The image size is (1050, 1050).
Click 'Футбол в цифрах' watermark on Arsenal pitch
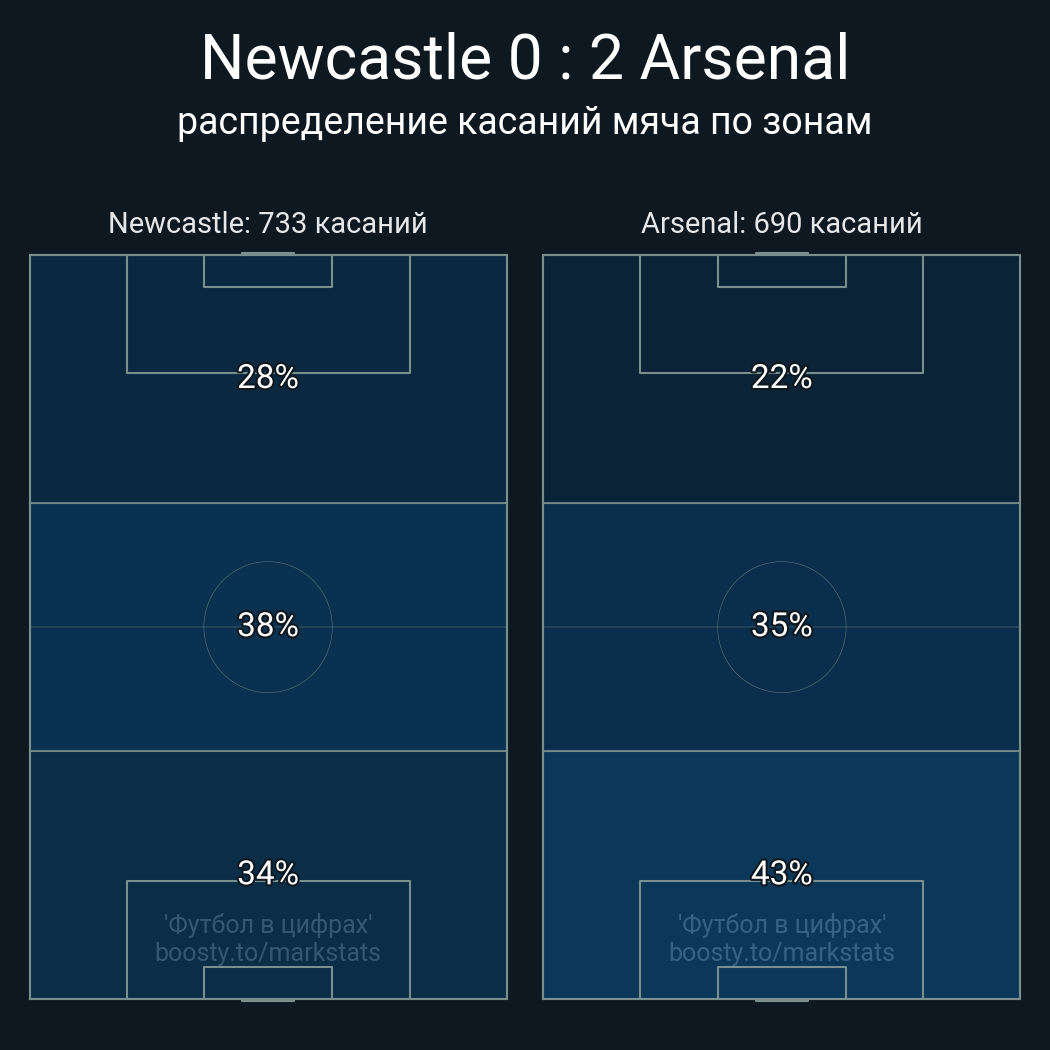781,924
